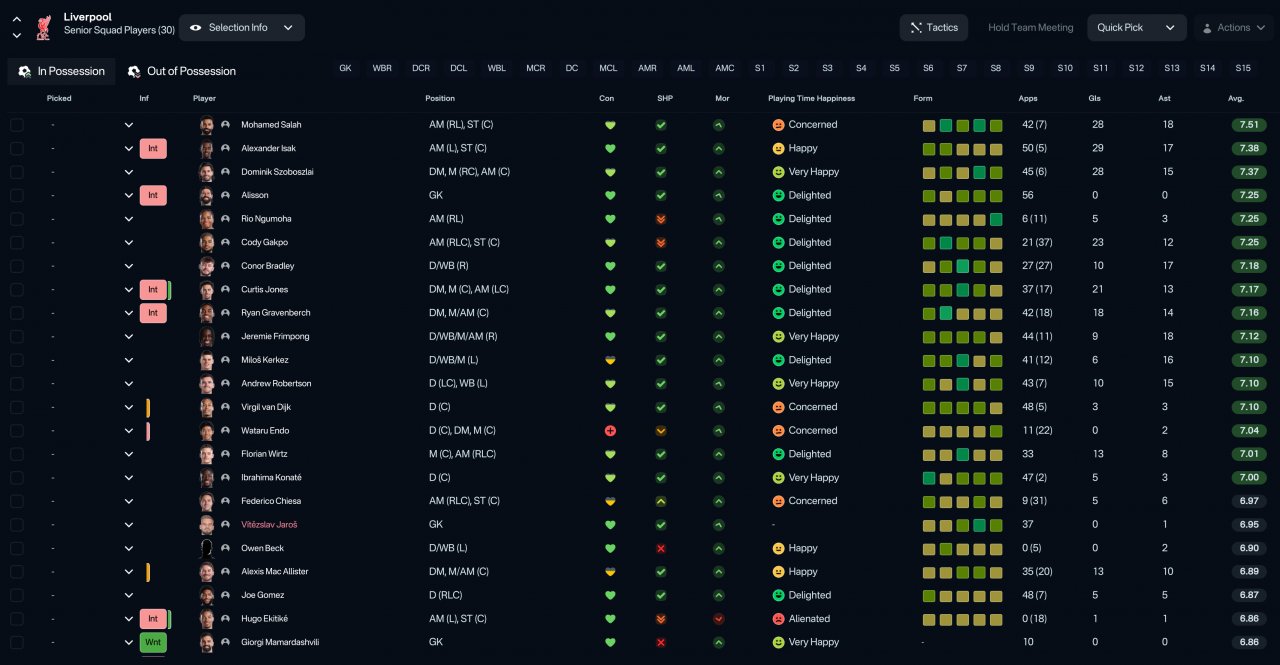Tick the checkbox for Alexander Isak
1280x665 pixels.
pyautogui.click(x=17, y=149)
